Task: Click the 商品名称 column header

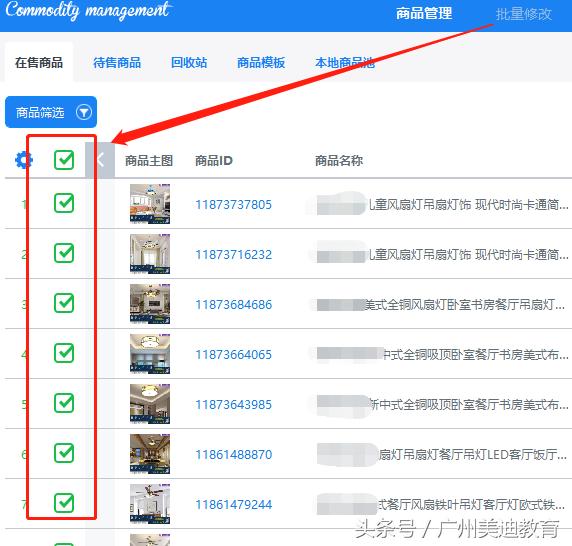Action: tap(339, 160)
